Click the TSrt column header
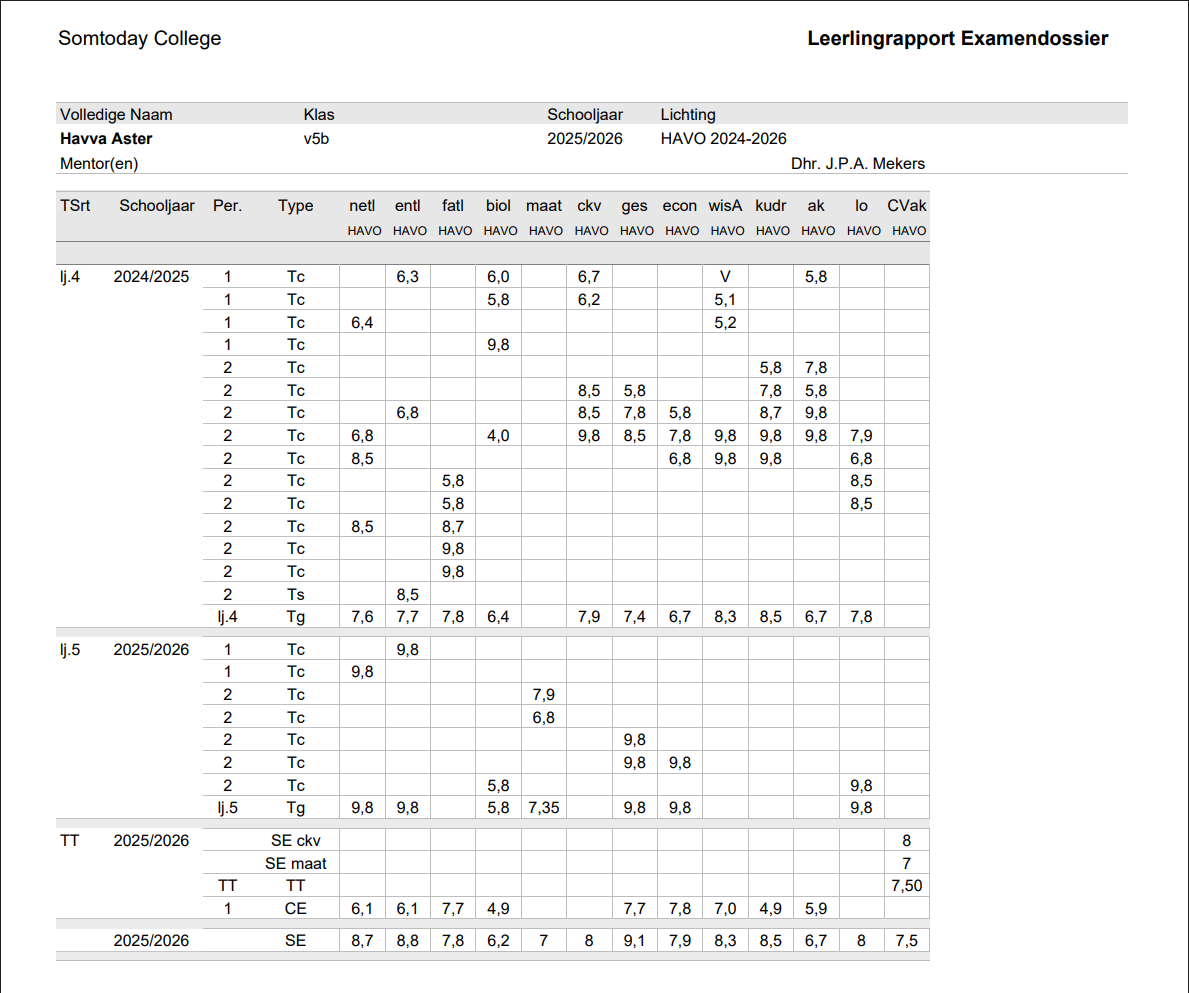This screenshot has width=1189, height=993. pyautogui.click(x=75, y=206)
